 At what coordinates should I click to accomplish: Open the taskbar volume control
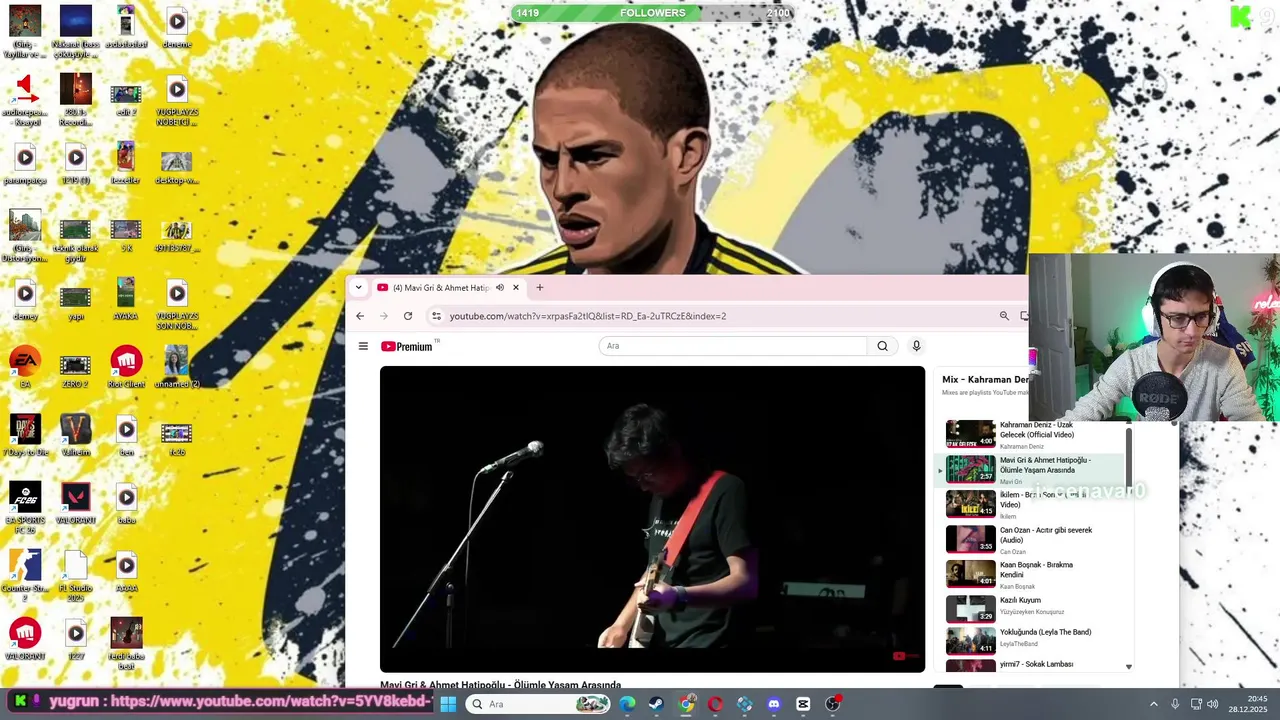1212,704
